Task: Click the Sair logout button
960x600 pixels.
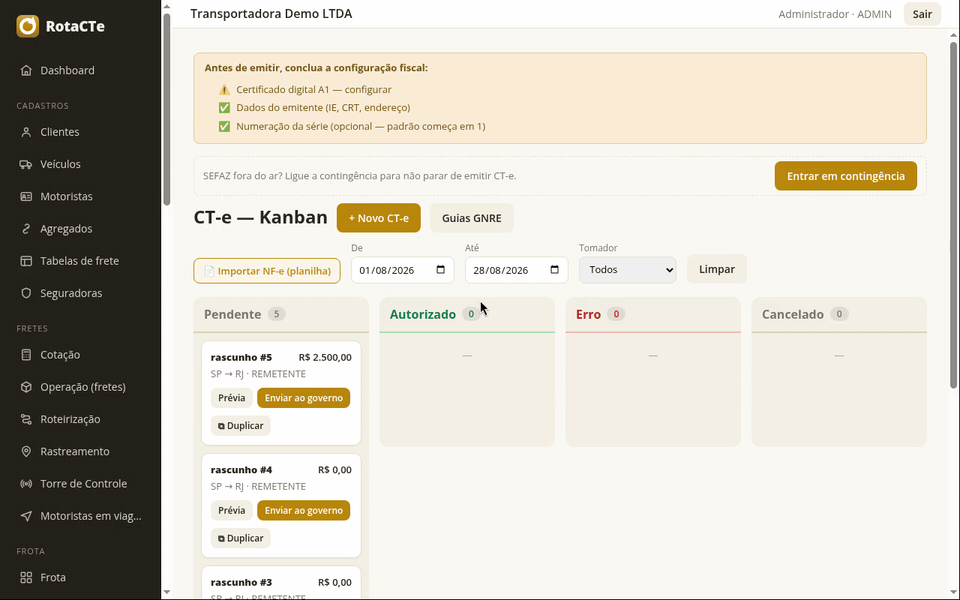Action: 922,14
